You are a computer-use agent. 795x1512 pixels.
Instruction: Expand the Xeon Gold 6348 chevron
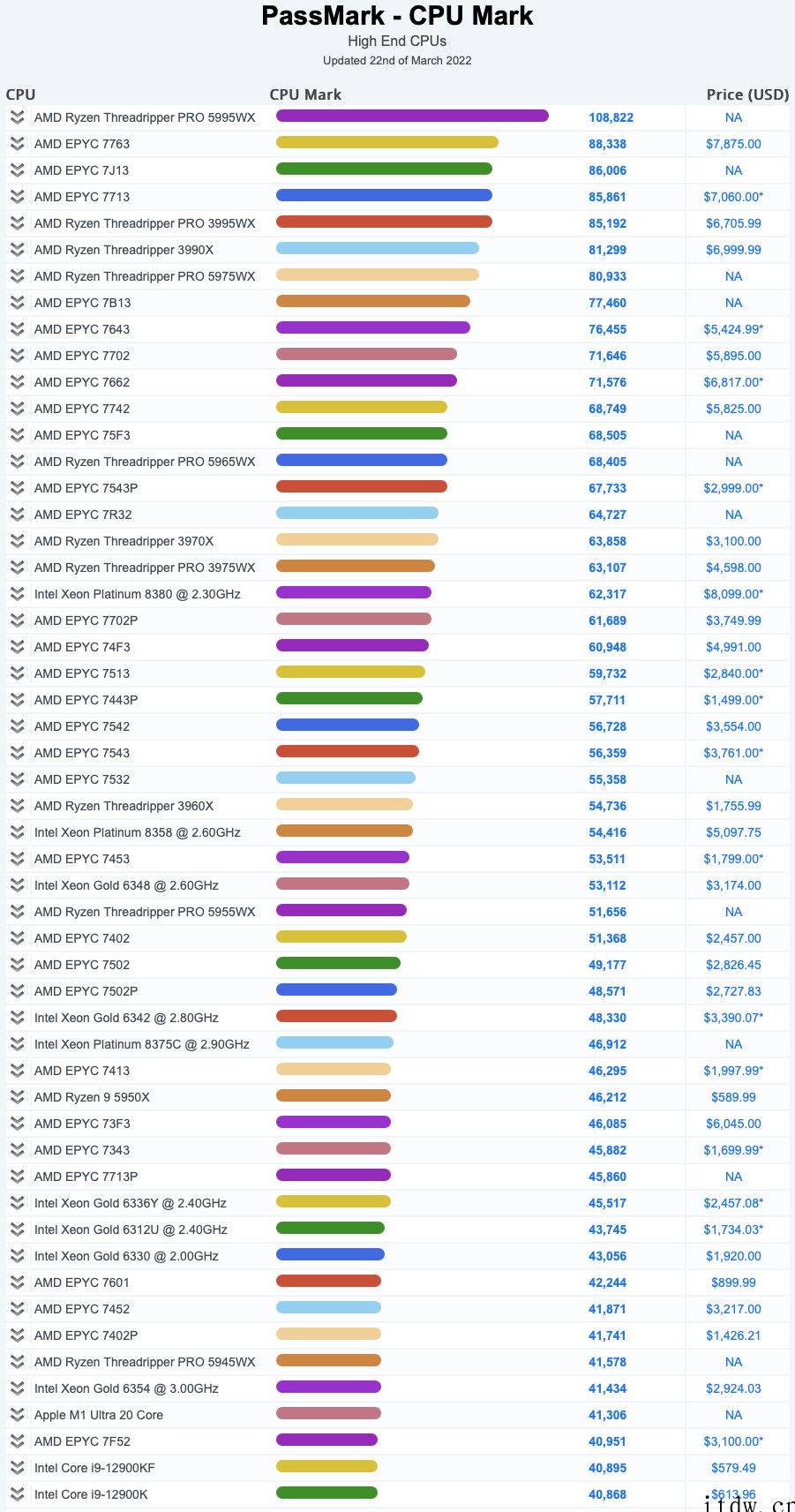[17, 885]
